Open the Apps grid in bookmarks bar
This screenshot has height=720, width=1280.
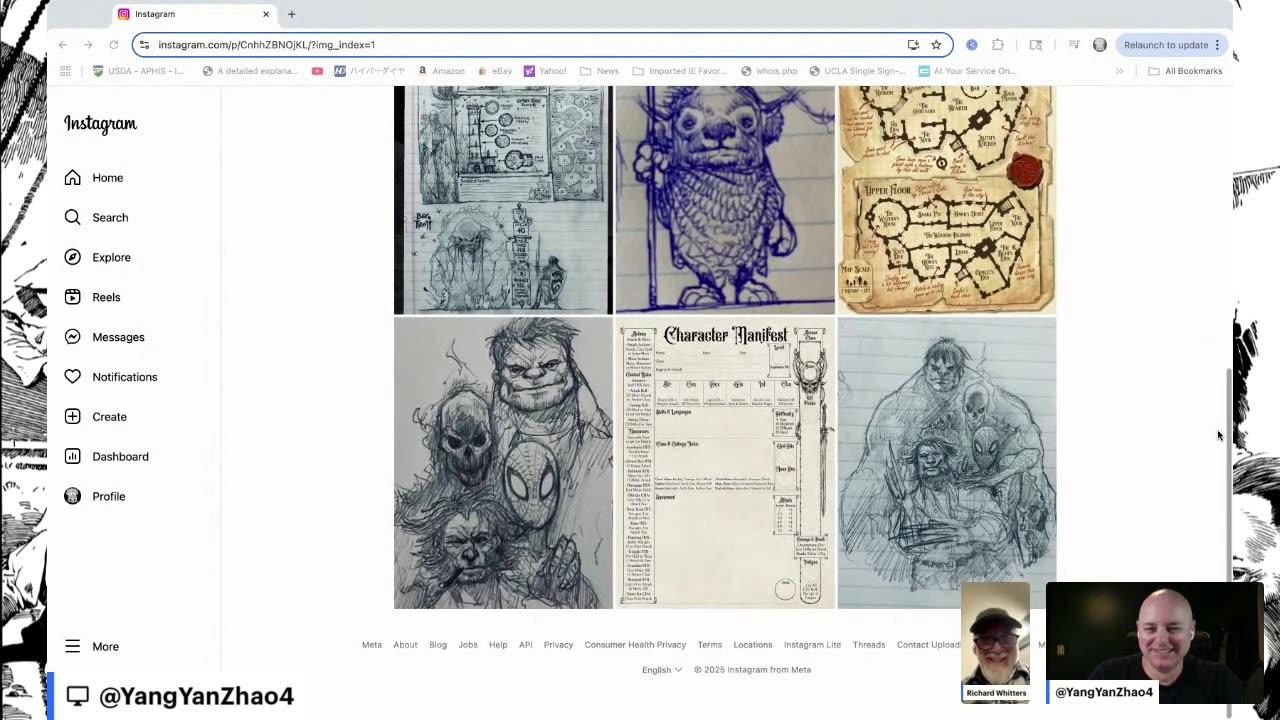pyautogui.click(x=66, y=71)
